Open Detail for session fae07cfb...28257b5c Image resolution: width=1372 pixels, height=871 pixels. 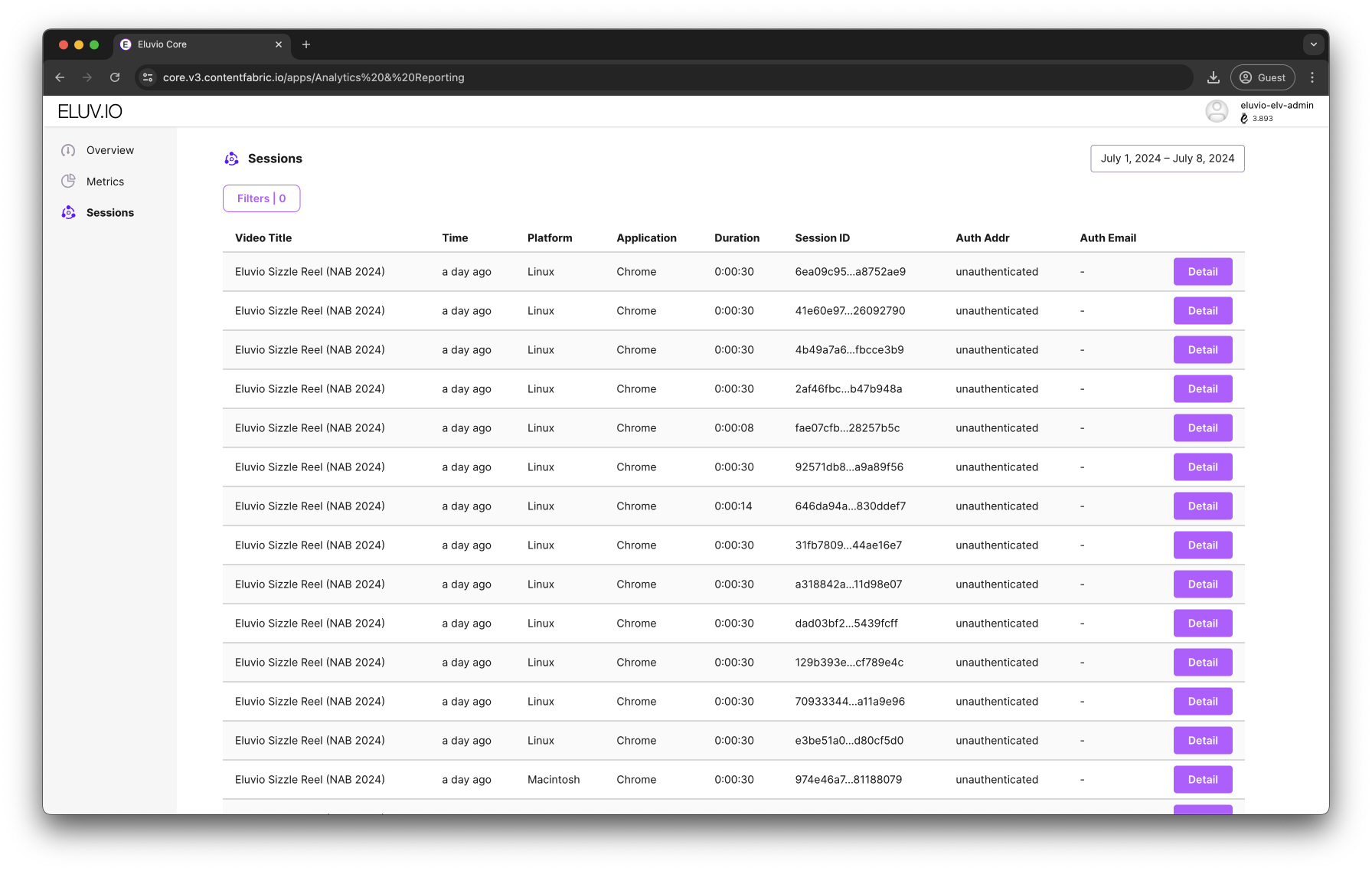[x=1203, y=428]
